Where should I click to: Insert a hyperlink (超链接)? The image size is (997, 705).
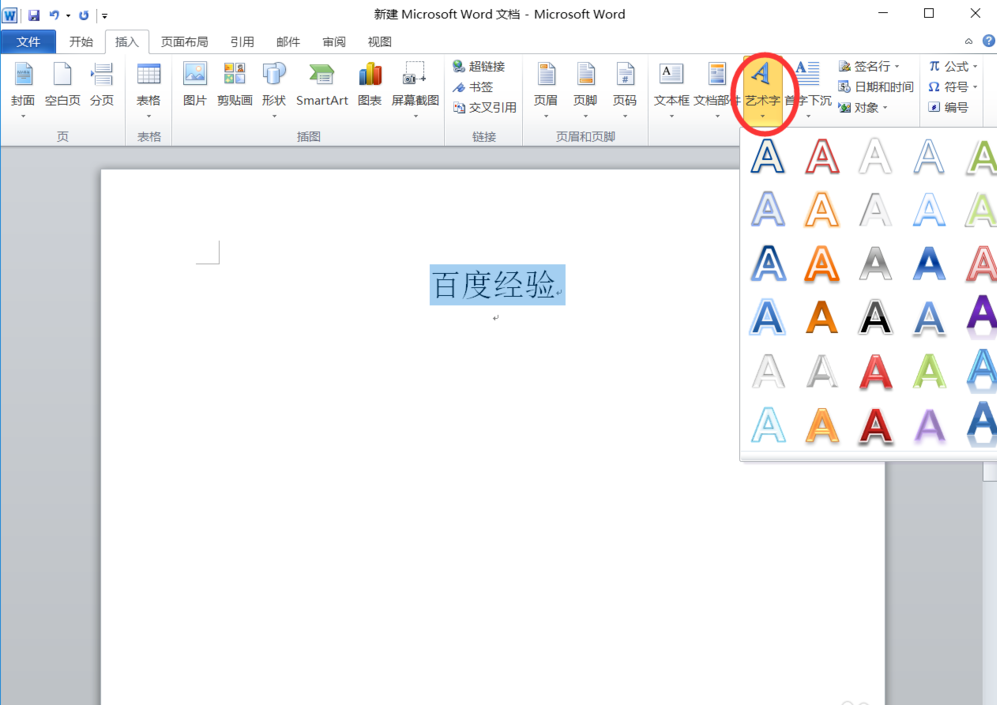click(479, 66)
